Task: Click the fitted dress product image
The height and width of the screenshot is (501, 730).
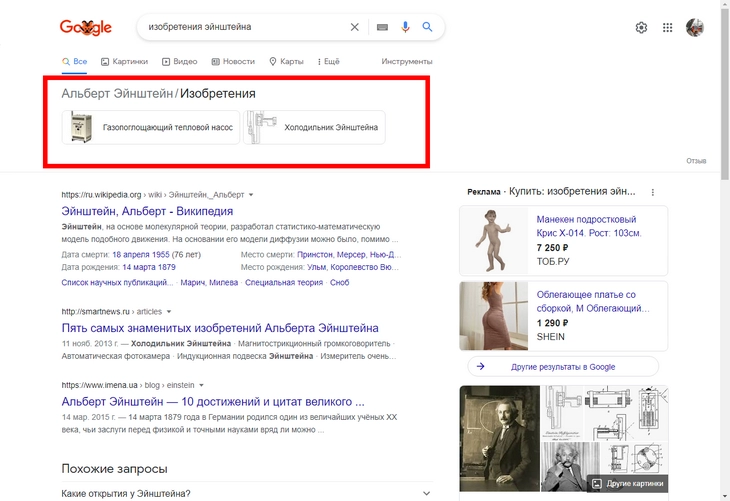Action: 493,316
